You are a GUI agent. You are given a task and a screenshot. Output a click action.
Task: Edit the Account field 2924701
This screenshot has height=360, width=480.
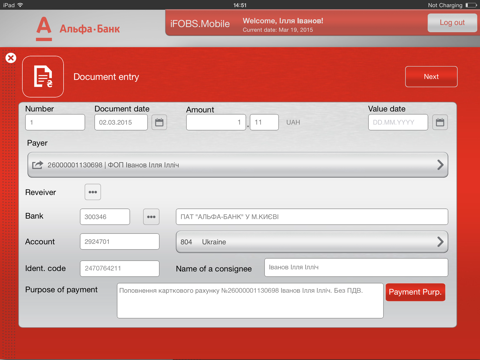click(120, 242)
